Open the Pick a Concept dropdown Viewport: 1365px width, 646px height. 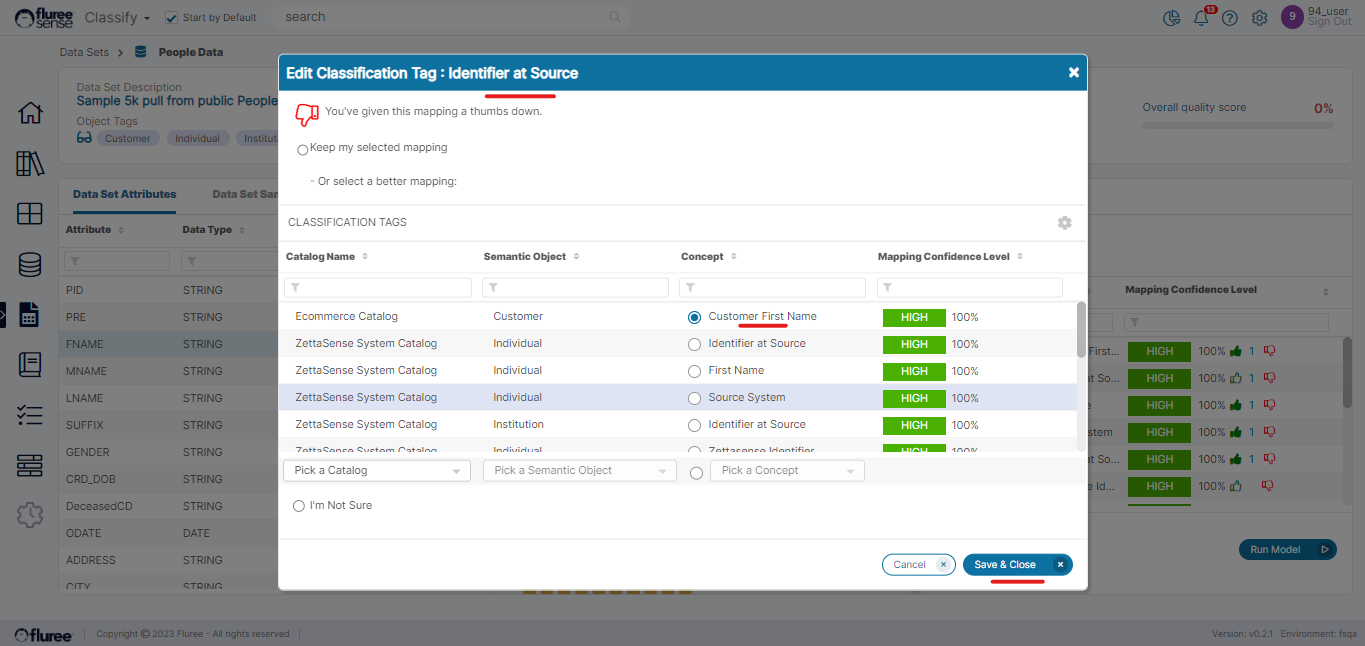pyautogui.click(x=786, y=470)
